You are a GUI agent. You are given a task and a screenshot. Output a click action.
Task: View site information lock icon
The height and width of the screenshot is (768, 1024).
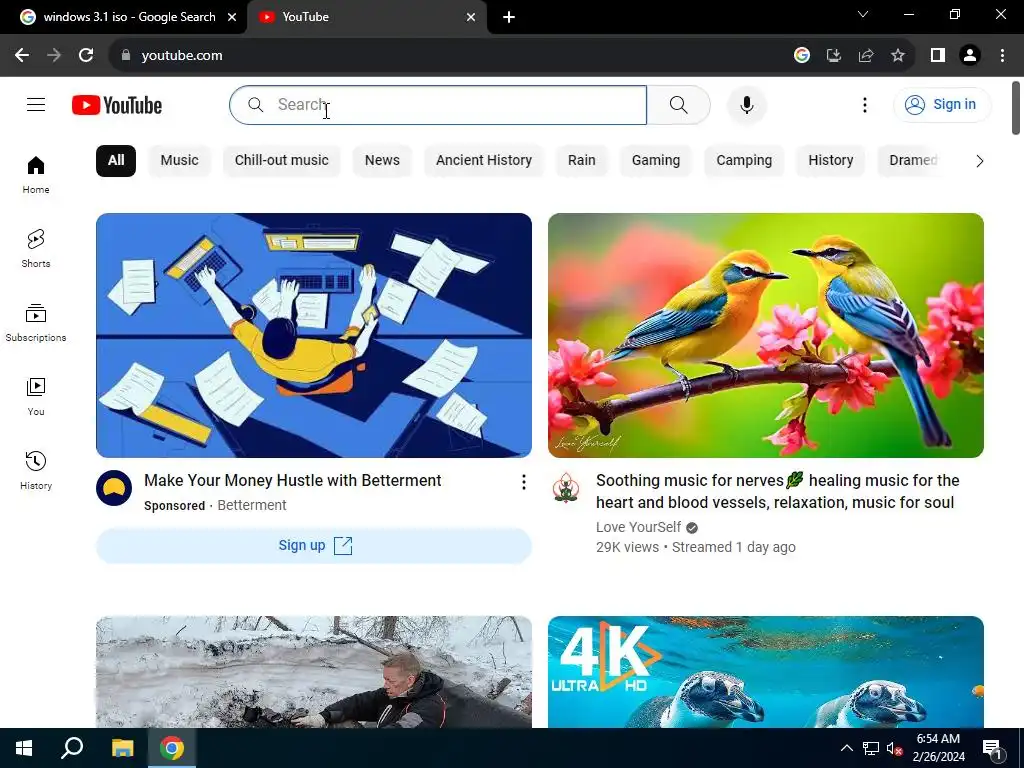pos(126,56)
